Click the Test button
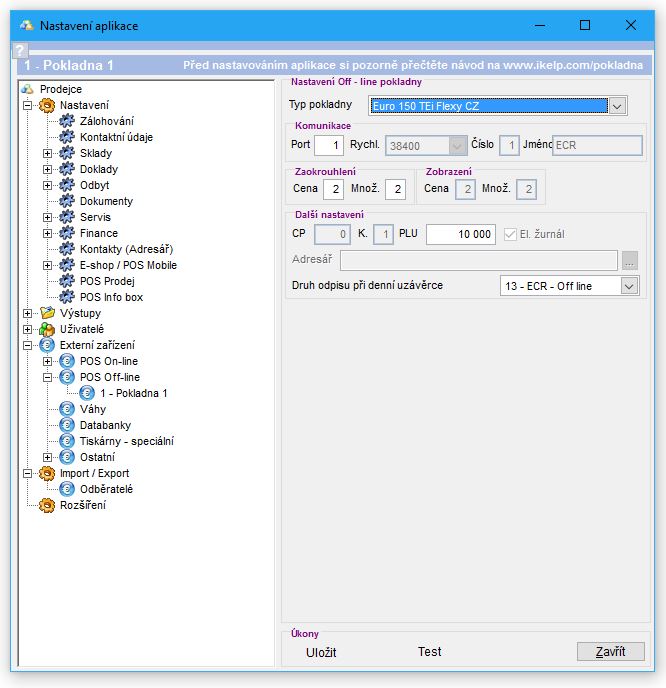666x688 pixels. (x=429, y=652)
